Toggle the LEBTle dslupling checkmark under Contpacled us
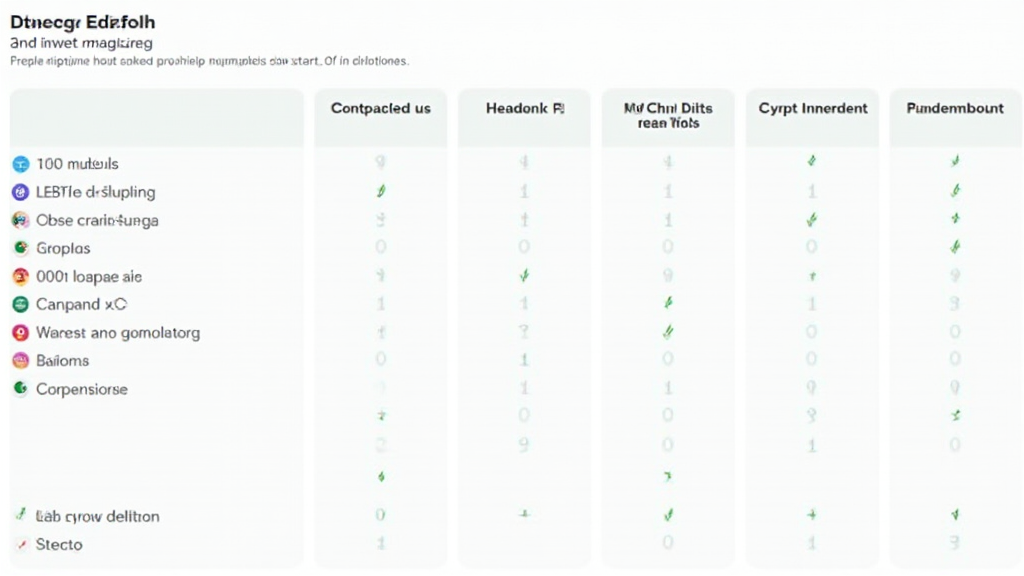 (x=381, y=191)
